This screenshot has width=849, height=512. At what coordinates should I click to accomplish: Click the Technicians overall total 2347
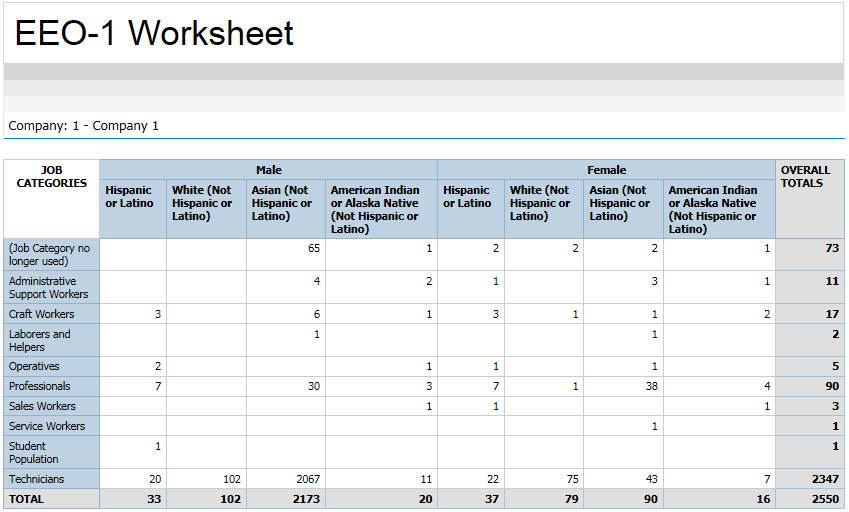tap(825, 479)
